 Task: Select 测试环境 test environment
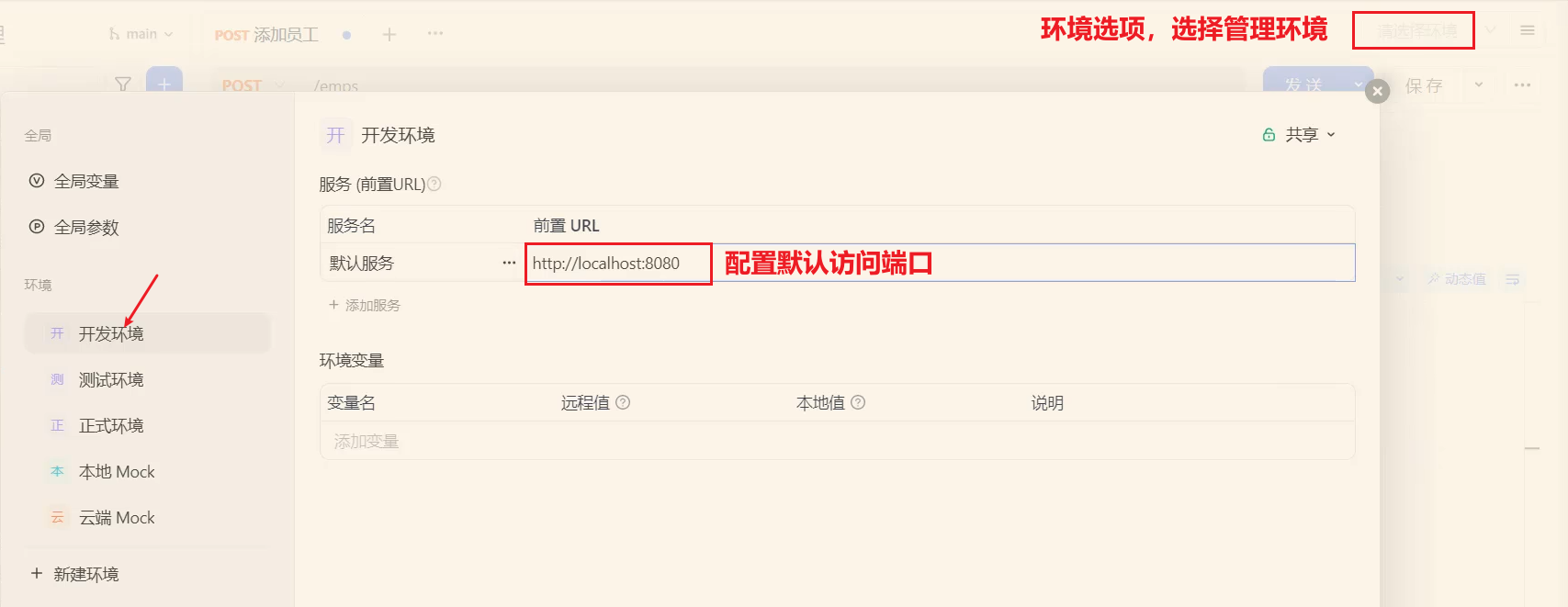(111, 379)
